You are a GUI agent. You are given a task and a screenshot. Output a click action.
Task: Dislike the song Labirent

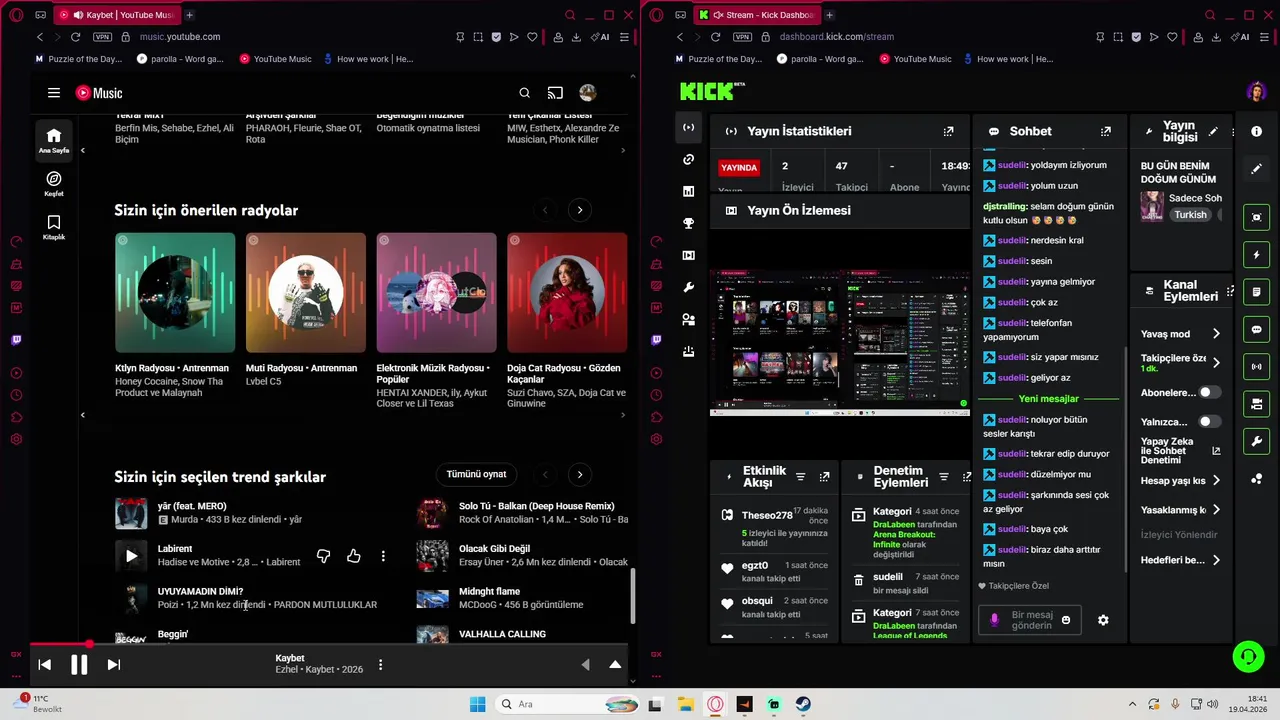point(323,556)
